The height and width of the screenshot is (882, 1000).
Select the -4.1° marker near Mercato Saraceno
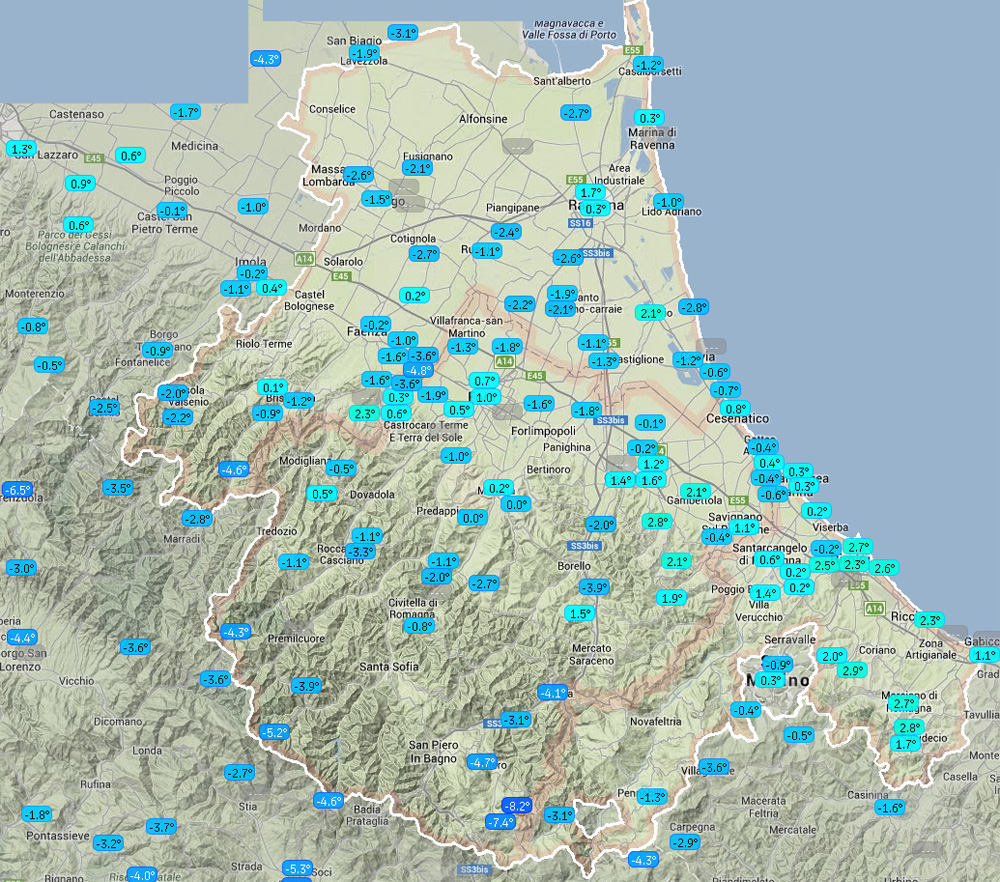pyautogui.click(x=552, y=692)
